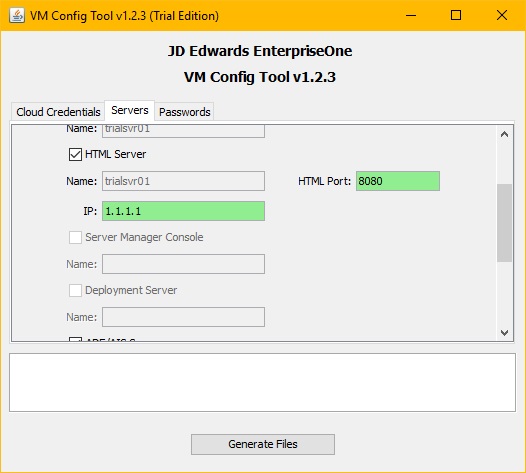Click the Server Manager Console Name field
Image resolution: width=526 pixels, height=473 pixels.
[183, 264]
